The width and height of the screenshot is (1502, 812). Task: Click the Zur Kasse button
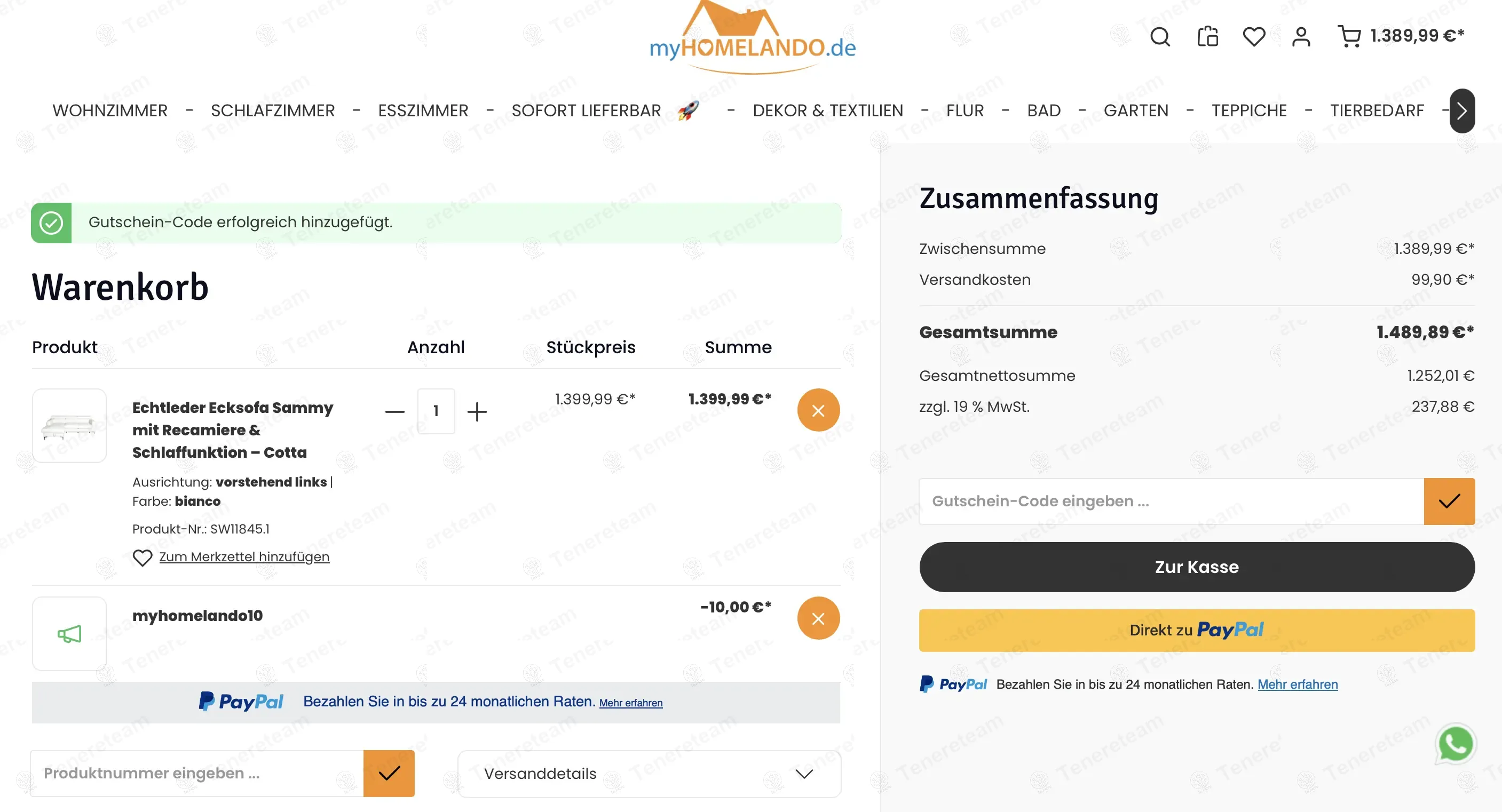pos(1197,567)
